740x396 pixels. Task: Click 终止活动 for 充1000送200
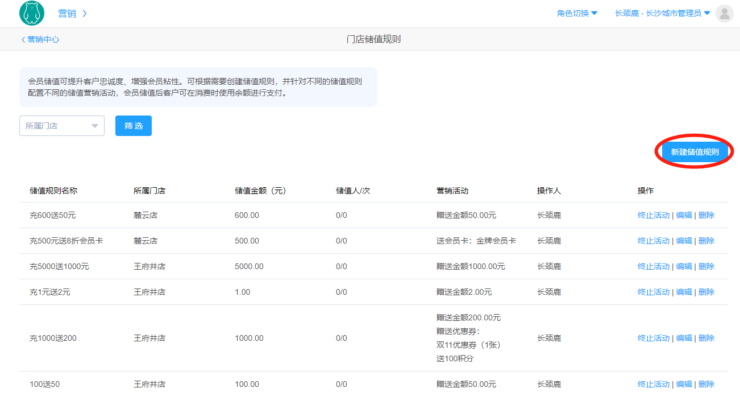pos(653,338)
